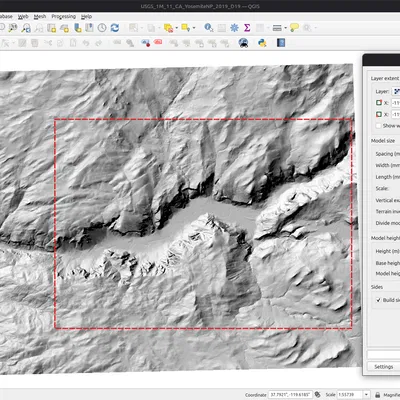Toggle the scale lock icon

377,395
